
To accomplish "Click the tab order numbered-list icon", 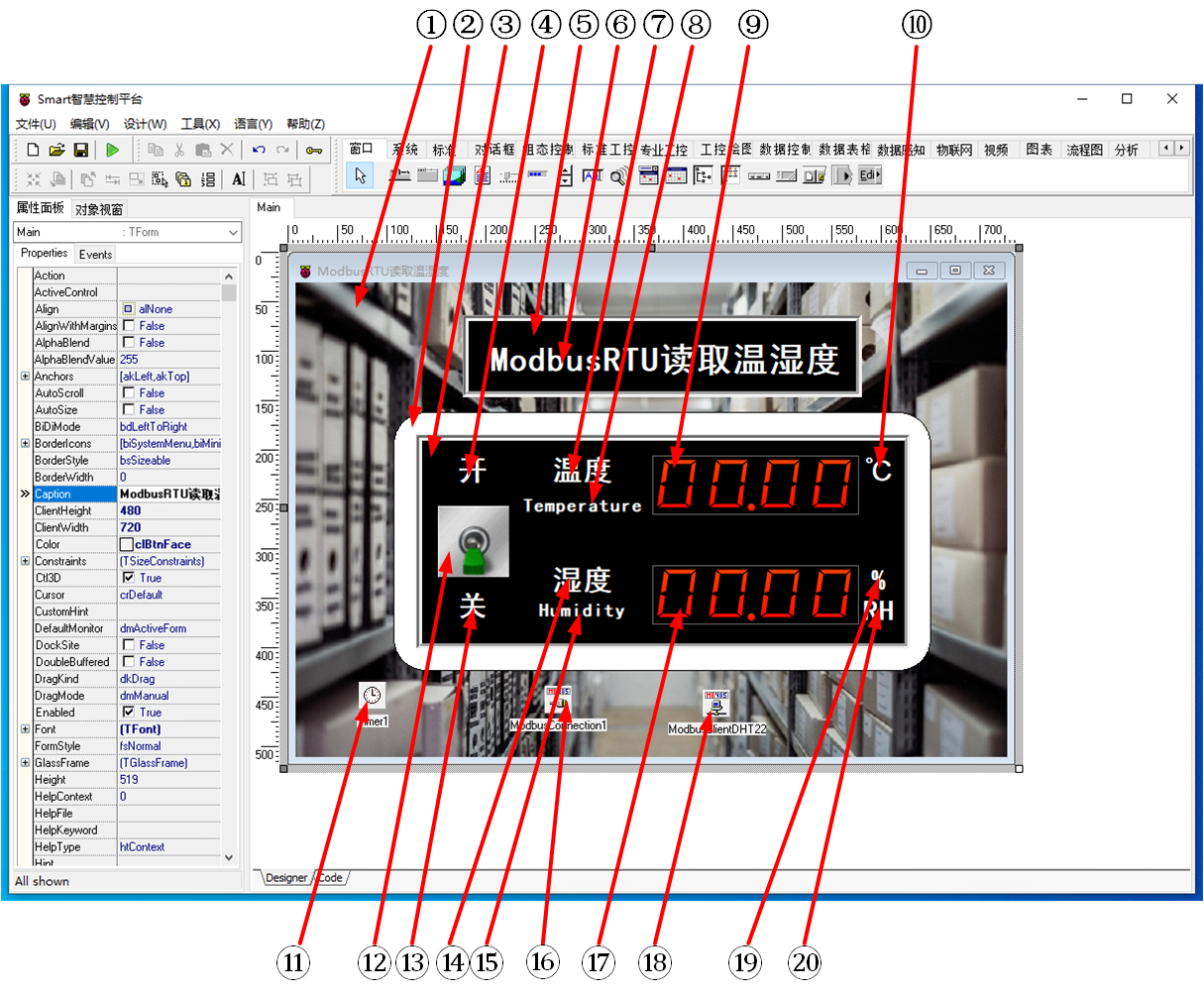I will pos(208,179).
